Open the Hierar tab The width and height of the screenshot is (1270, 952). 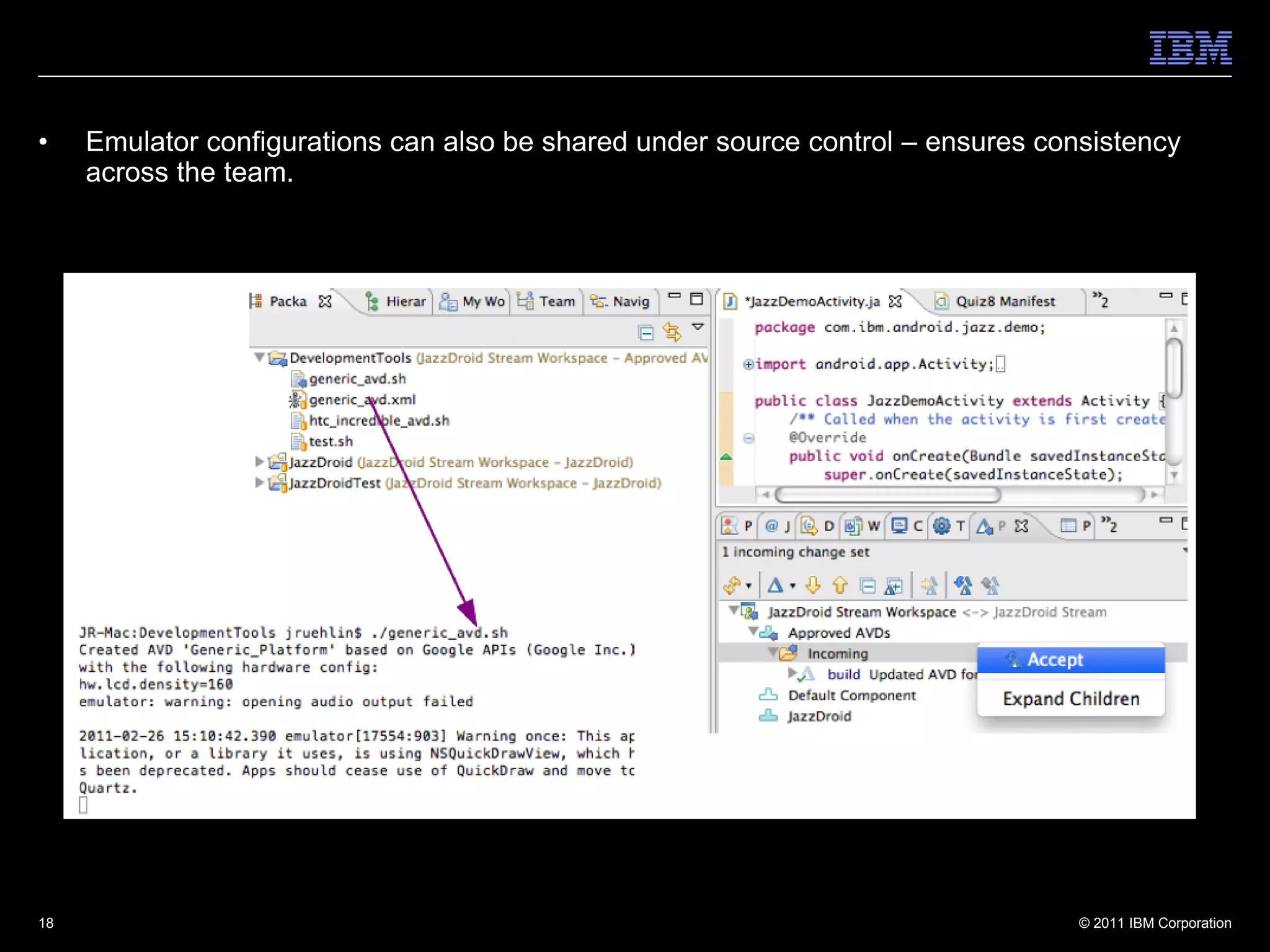(396, 302)
